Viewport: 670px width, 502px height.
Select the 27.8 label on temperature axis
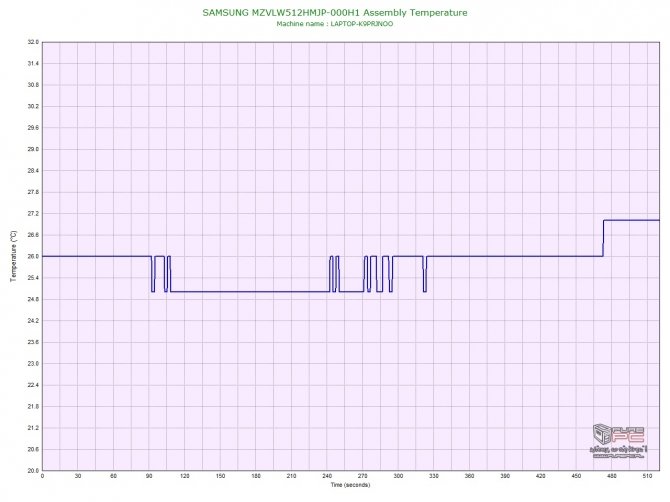pos(33,192)
